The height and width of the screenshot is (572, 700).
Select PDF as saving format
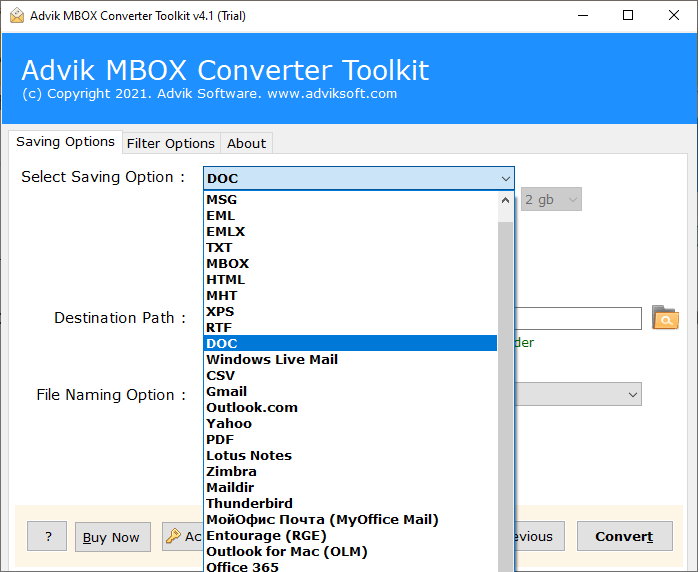[350, 439]
